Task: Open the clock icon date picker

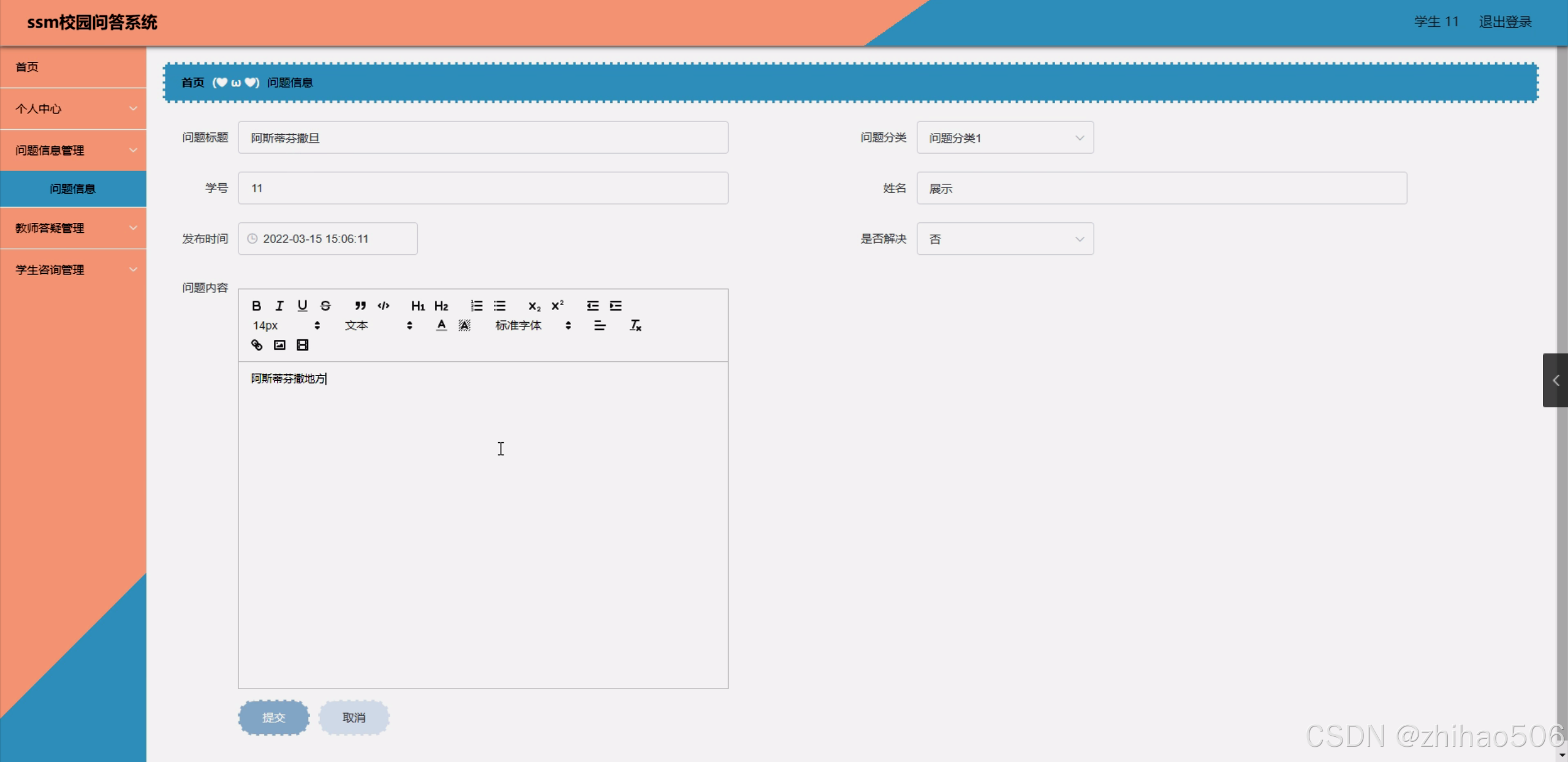Action: click(x=252, y=238)
